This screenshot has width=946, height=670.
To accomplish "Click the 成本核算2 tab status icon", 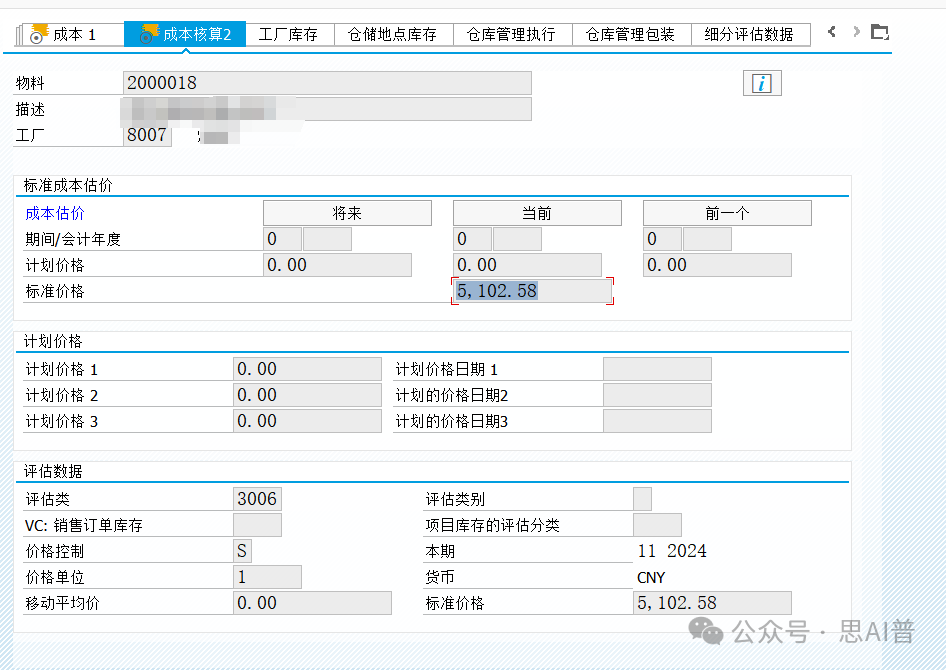I will click(148, 34).
